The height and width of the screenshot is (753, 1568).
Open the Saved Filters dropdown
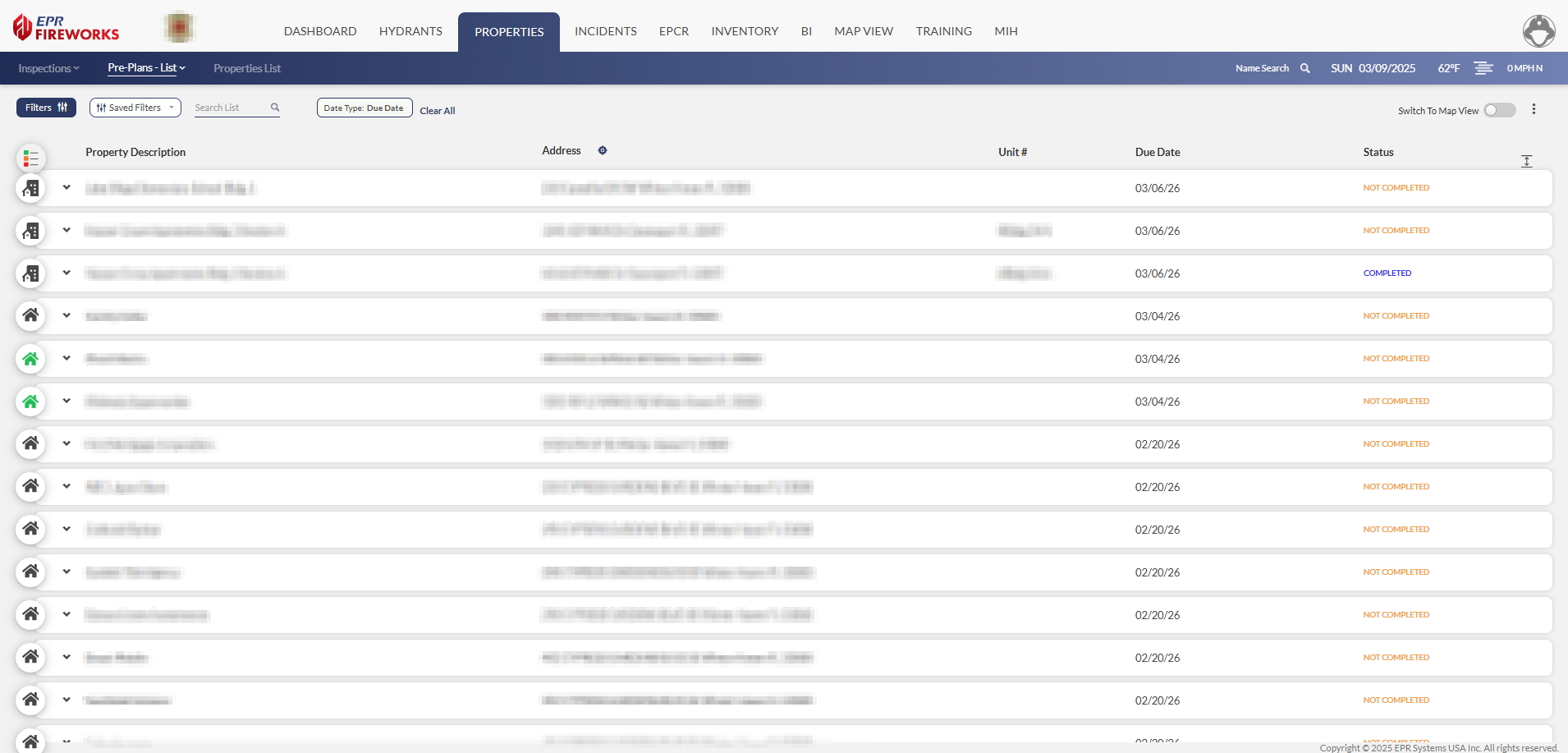point(135,108)
